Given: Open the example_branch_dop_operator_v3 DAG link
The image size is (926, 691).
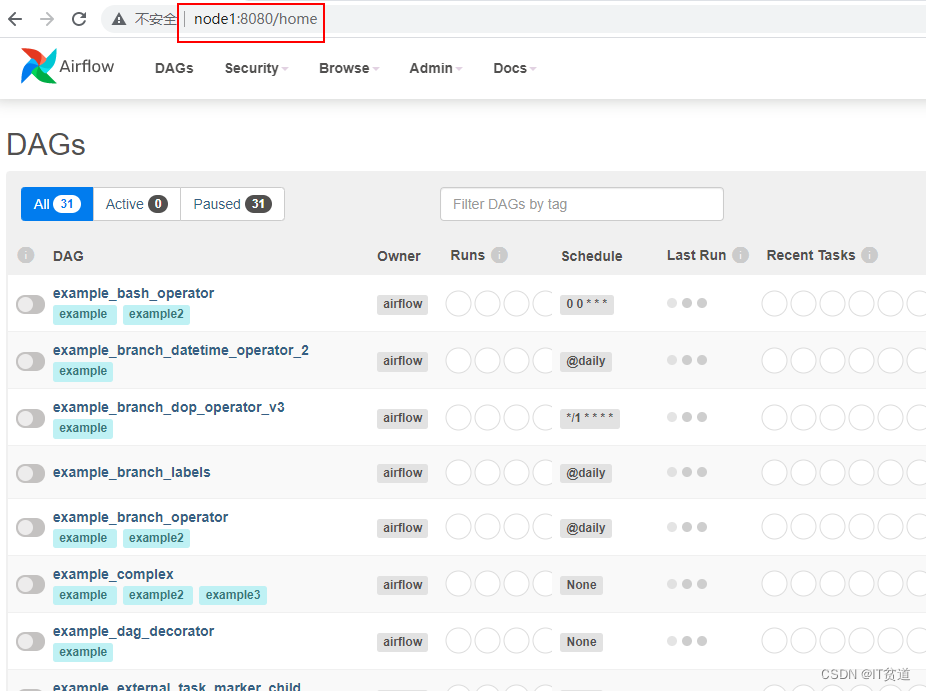Looking at the screenshot, I should click(169, 408).
